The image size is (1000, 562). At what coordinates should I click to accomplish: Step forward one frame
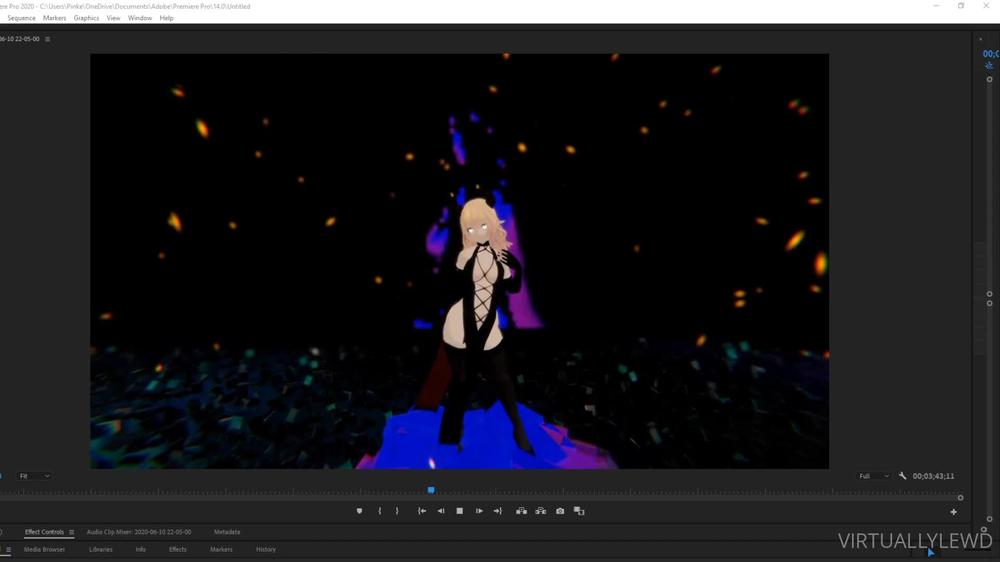(x=479, y=511)
